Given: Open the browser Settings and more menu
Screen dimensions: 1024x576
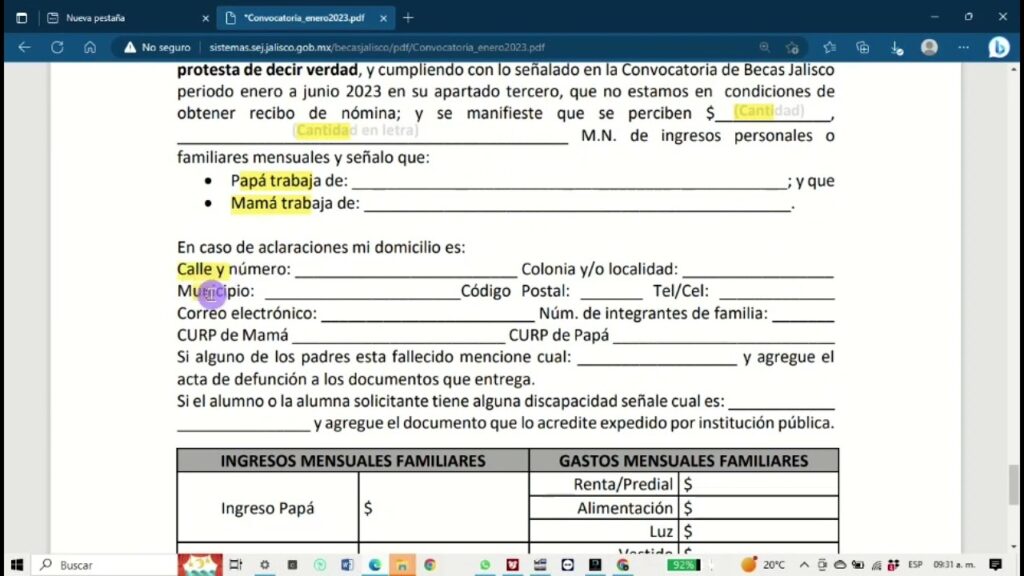Looking at the screenshot, I should (x=962, y=47).
